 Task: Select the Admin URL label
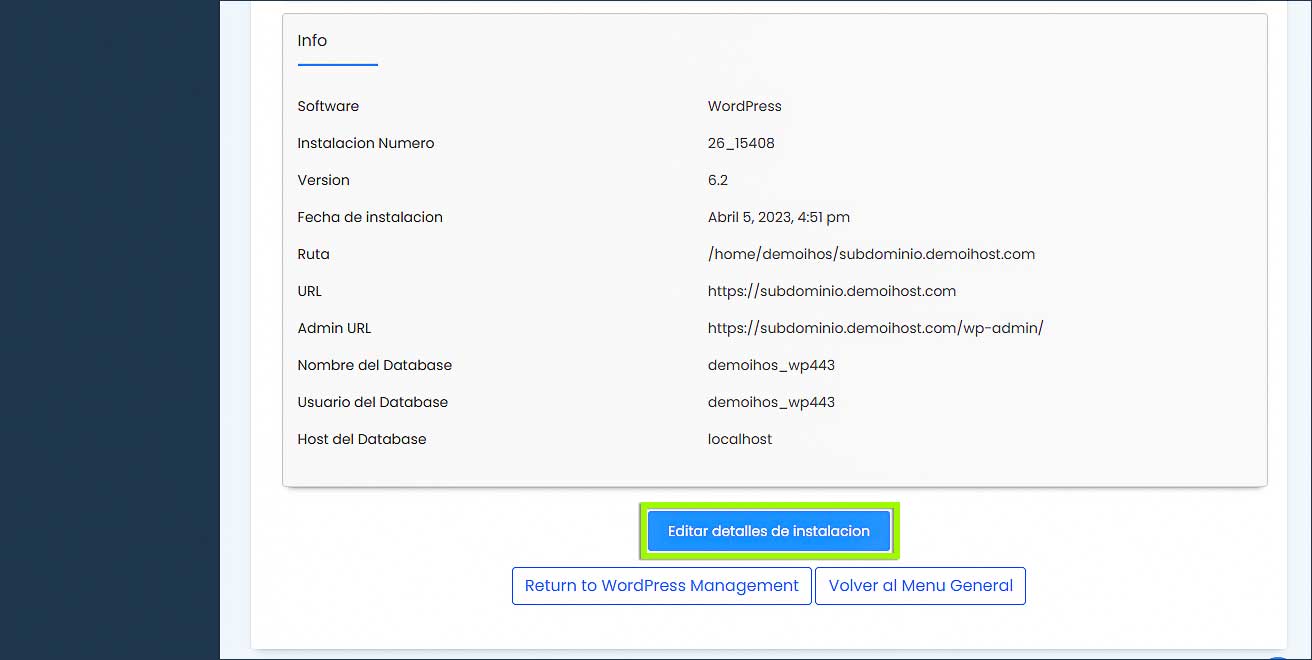coord(334,328)
